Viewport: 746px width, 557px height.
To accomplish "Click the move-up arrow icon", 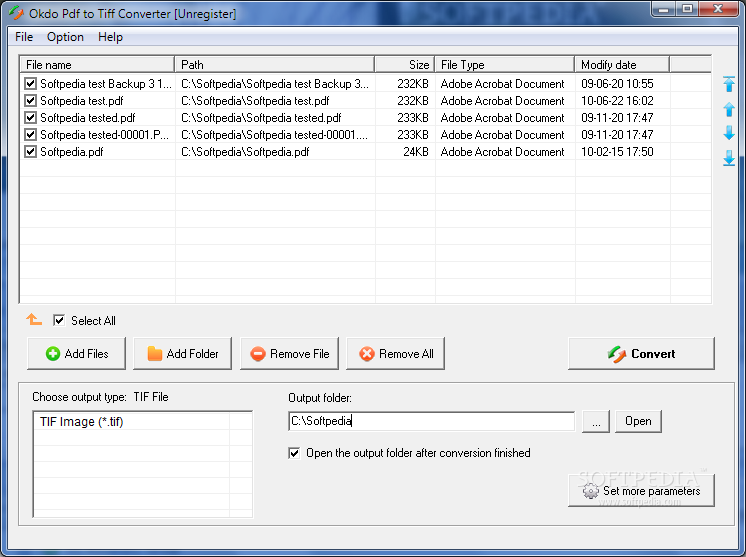I will click(728, 109).
